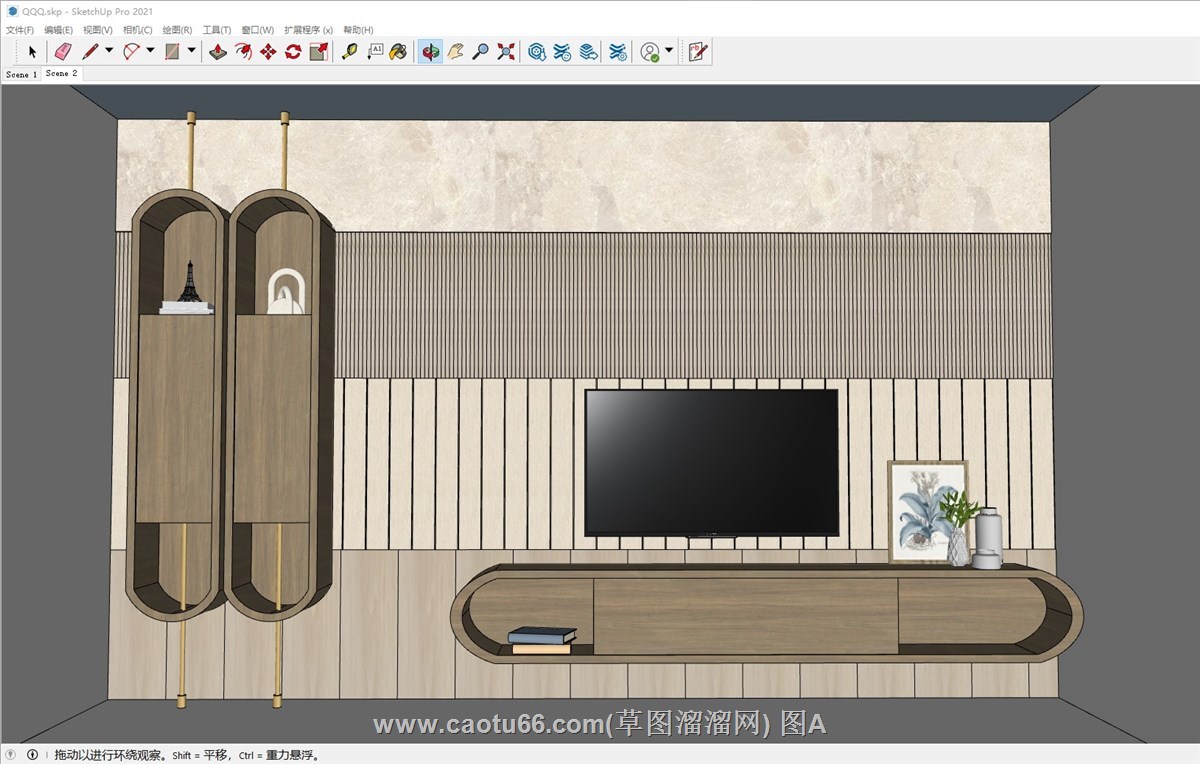Open the Paint Bucket tool
This screenshot has height=764, width=1200.
tap(398, 51)
